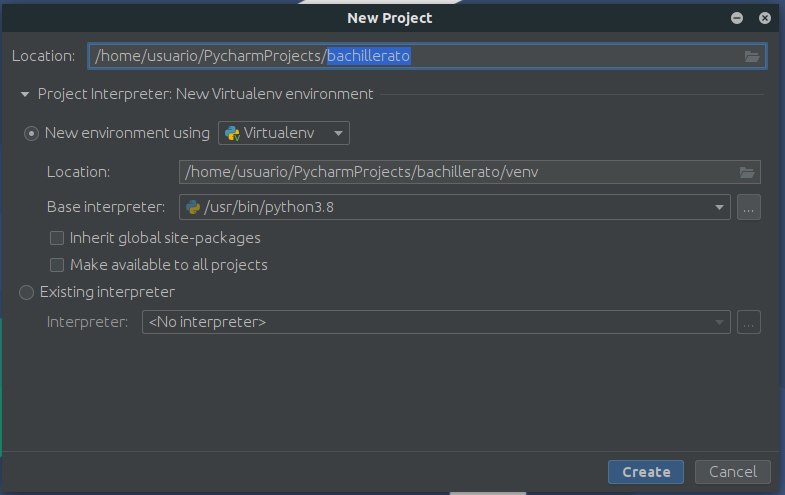The image size is (785, 495).
Task: Click ellipsis button beside No interpreter field
Action: pos(748,322)
